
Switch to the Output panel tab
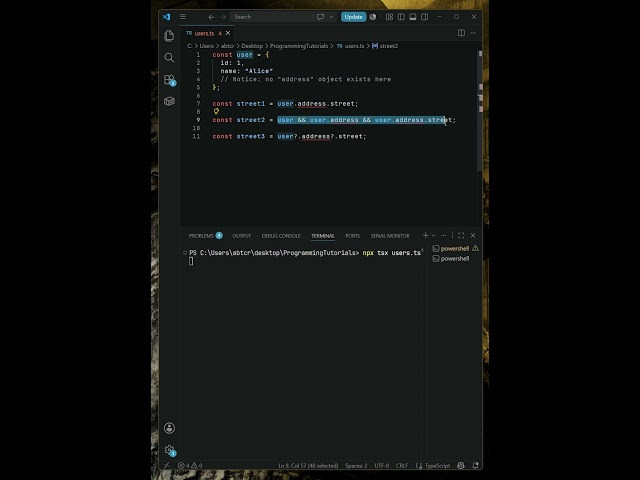point(241,236)
